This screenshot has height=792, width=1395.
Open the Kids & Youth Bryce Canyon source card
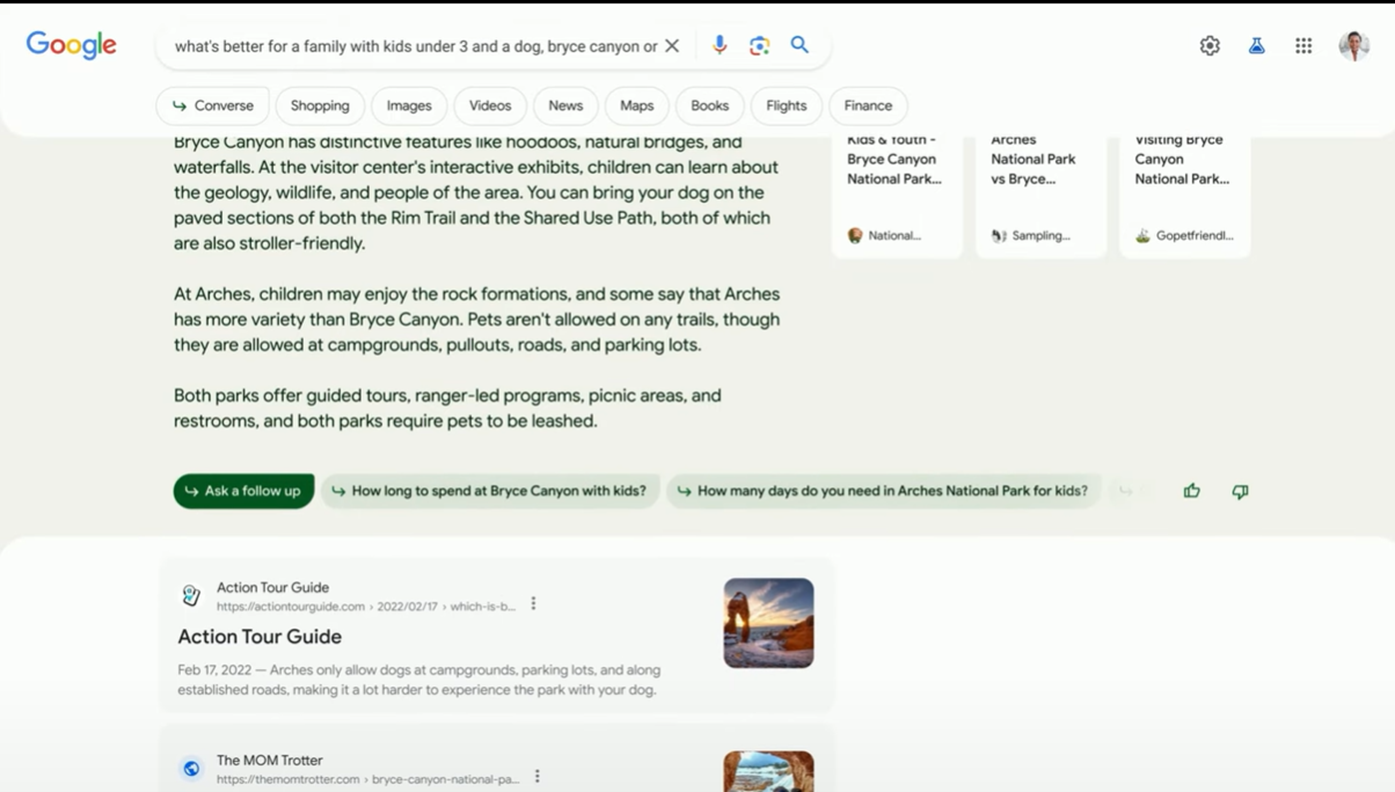click(x=897, y=195)
